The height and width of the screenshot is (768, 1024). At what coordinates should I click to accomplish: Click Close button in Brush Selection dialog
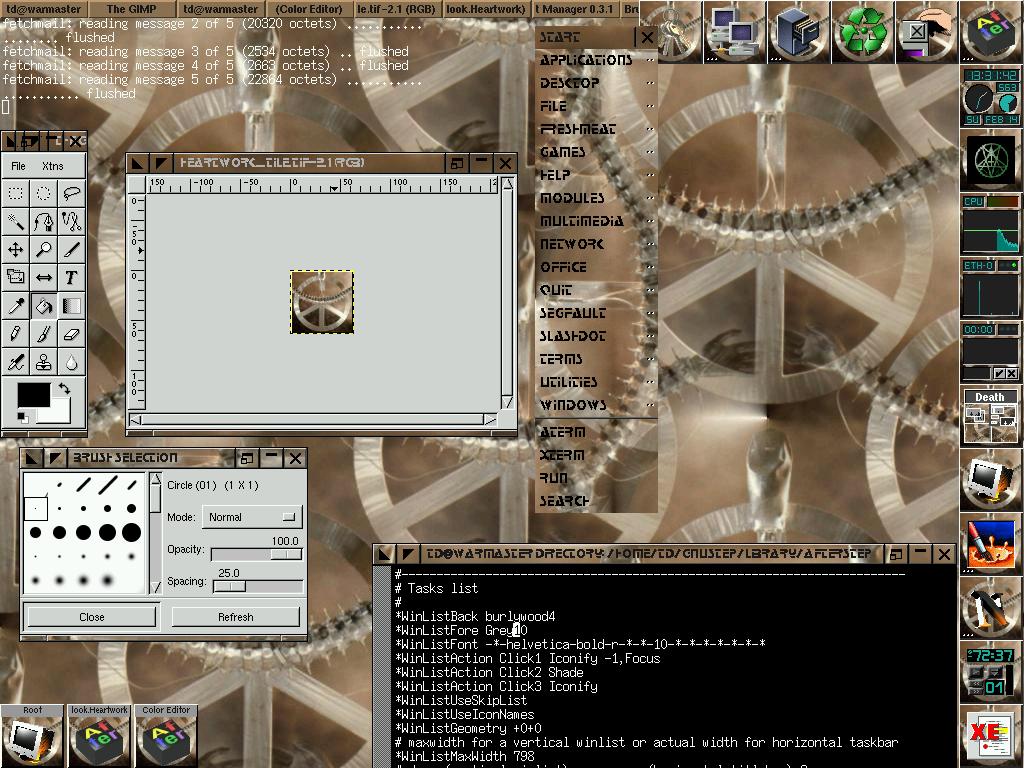[x=91, y=617]
